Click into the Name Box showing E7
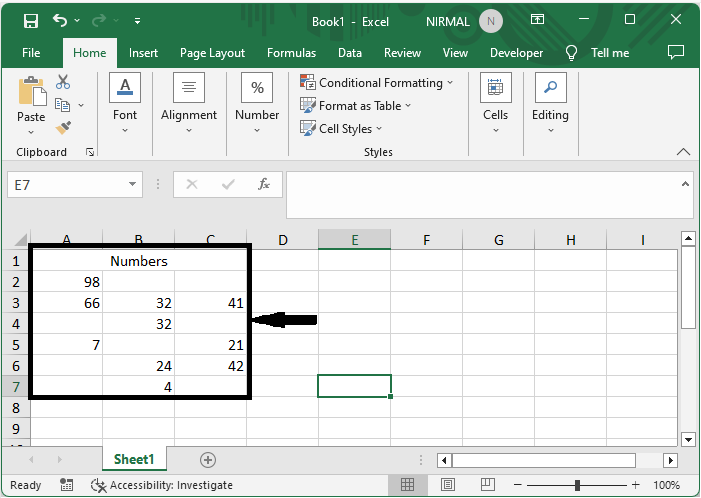Screen dimensions: 701x498 pos(67,185)
